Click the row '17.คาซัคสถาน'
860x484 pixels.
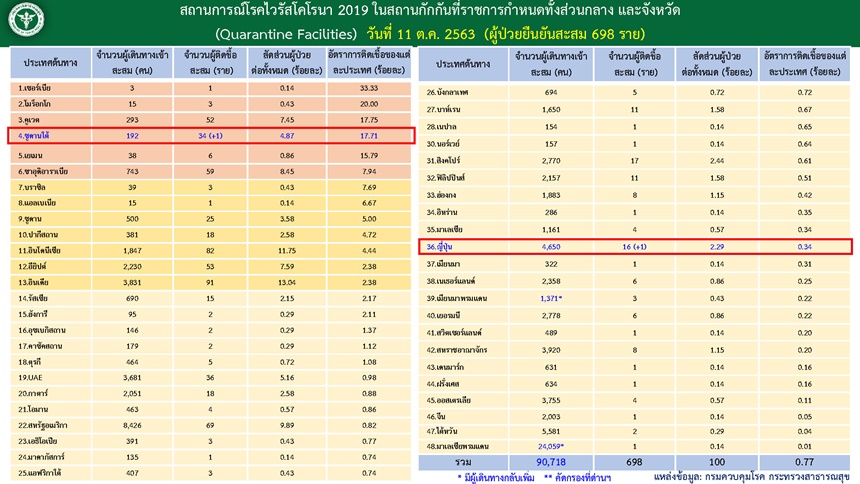(x=210, y=346)
